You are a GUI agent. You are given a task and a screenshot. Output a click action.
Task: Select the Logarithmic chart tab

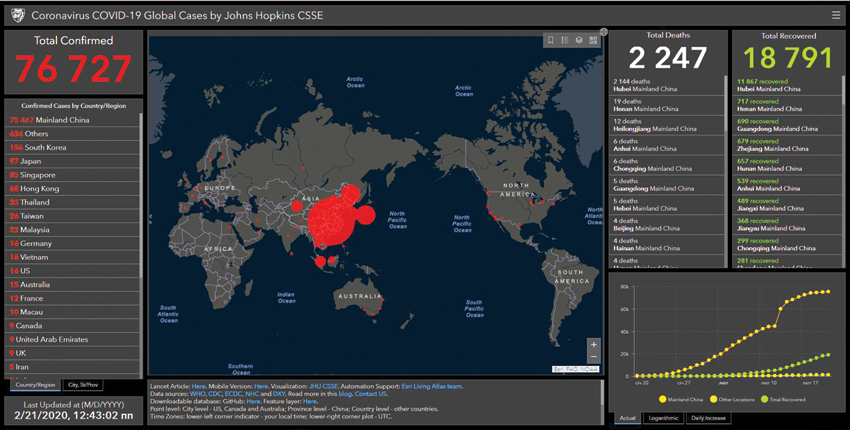pos(663,418)
